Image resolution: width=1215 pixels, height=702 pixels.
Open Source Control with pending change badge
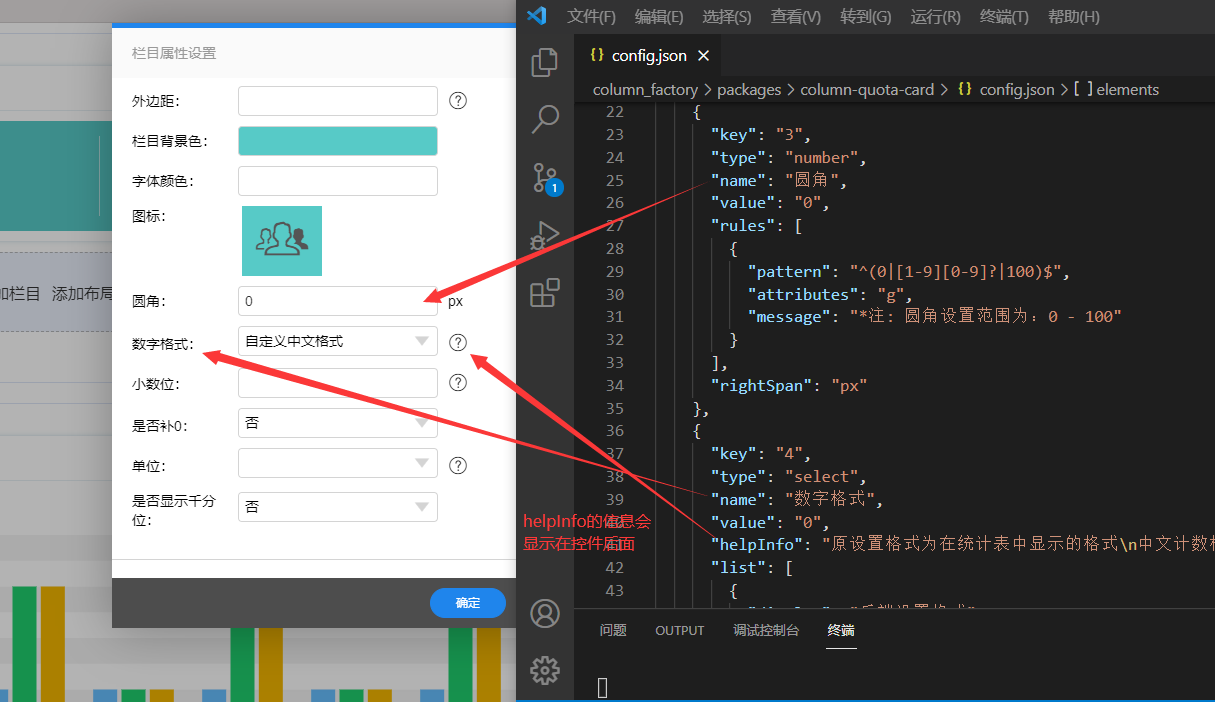coord(545,178)
